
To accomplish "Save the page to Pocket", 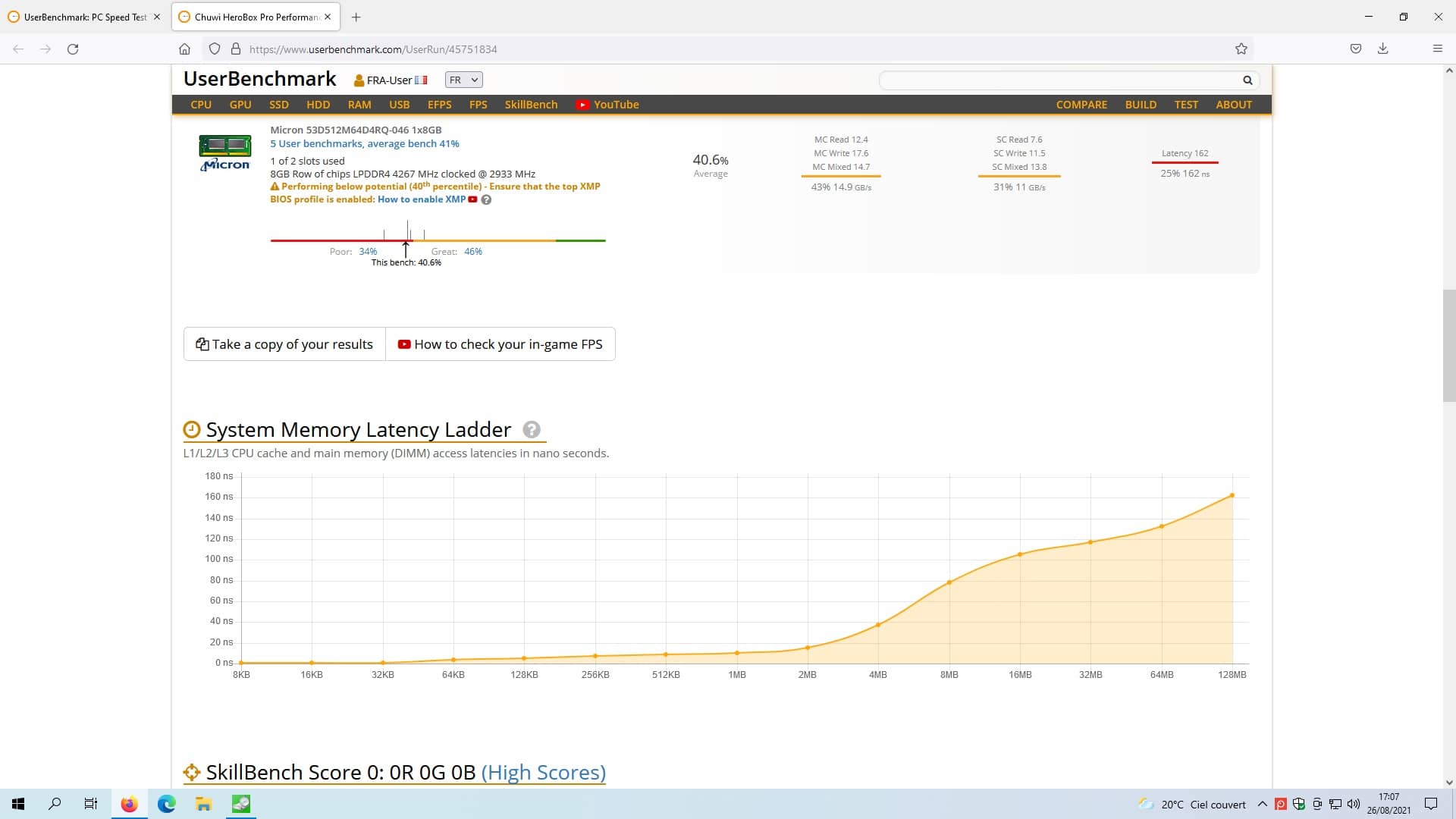I will pos(1356,49).
